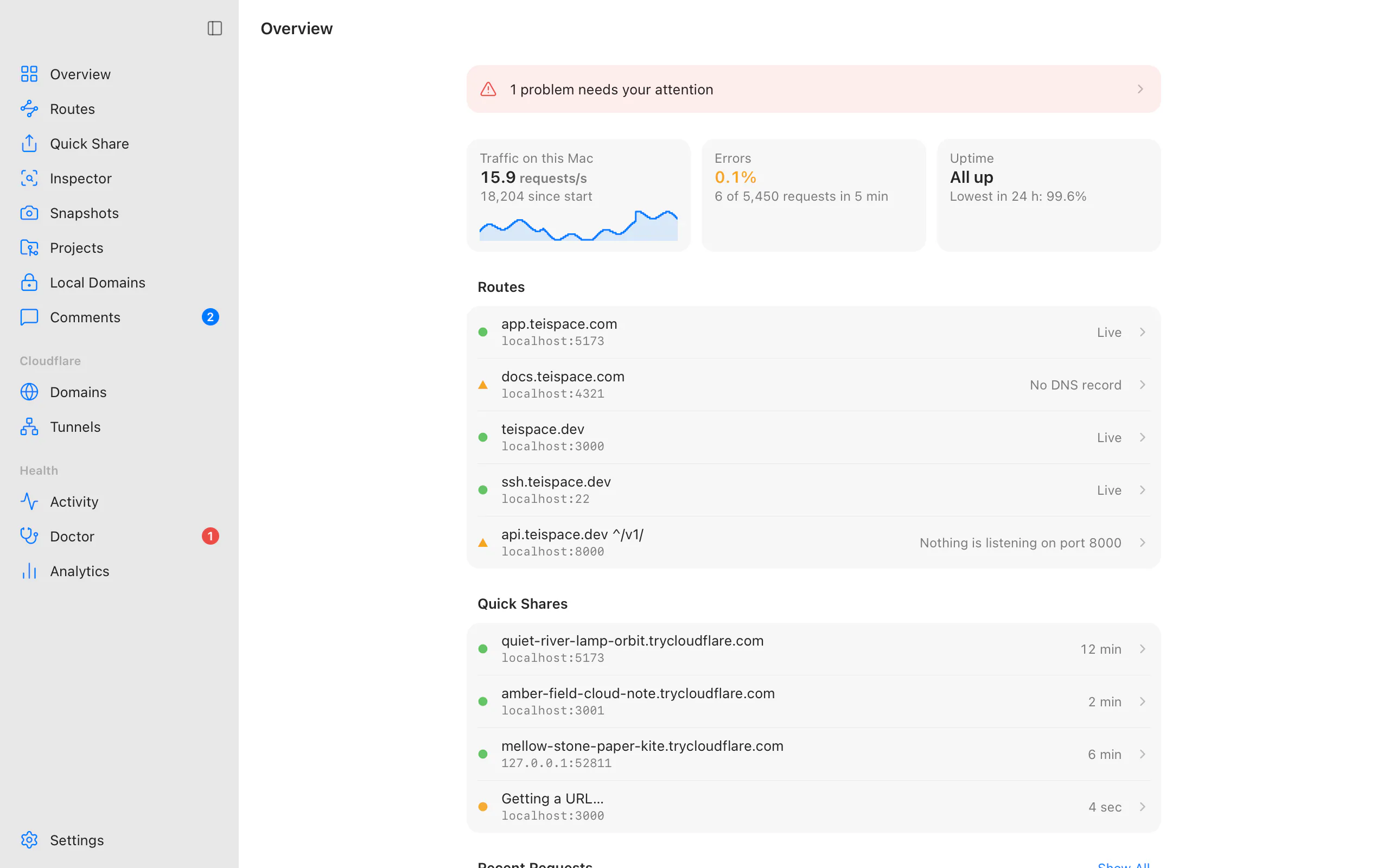Open Analytics in the sidebar
Image resolution: width=1389 pixels, height=868 pixels.
tap(119, 571)
